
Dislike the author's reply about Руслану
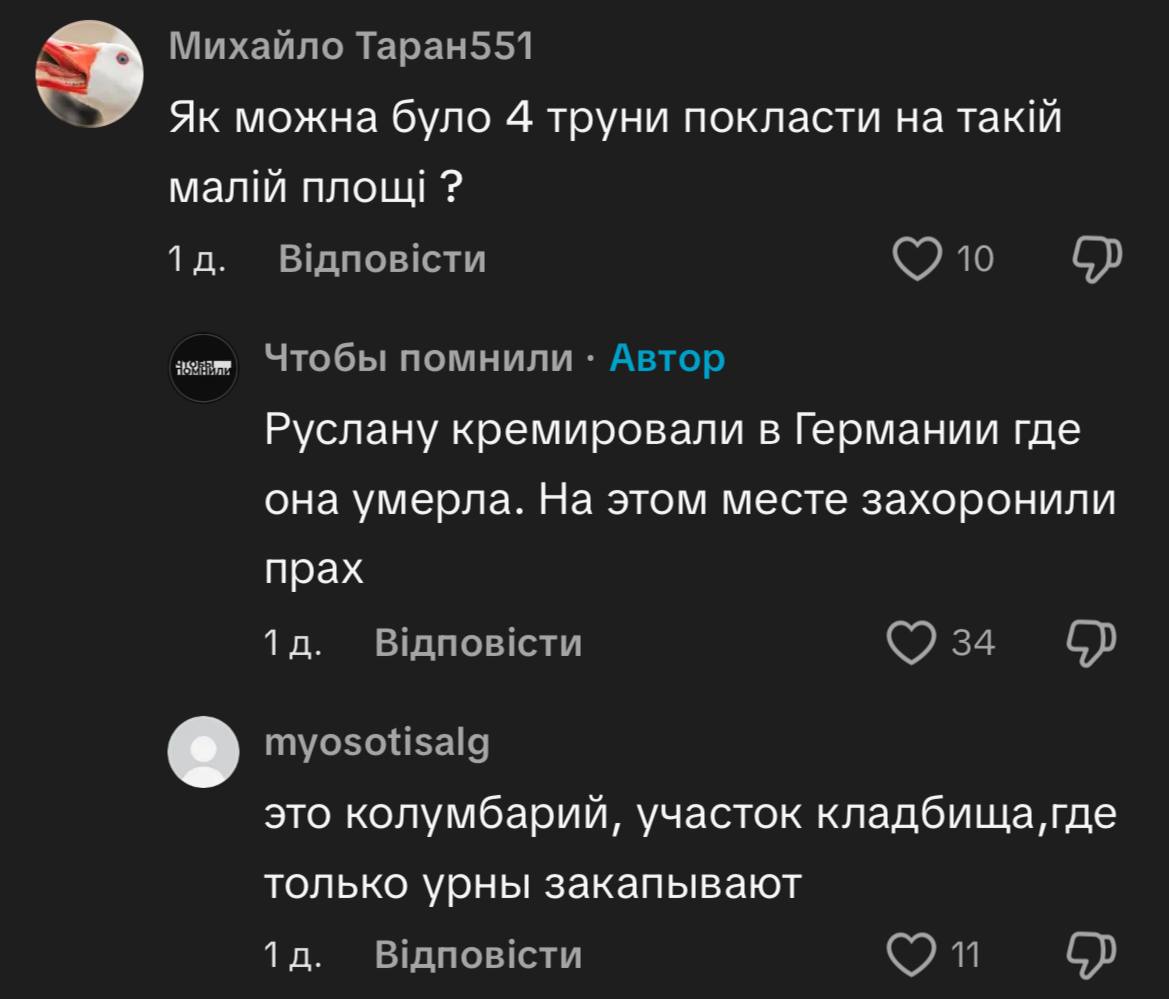click(x=1092, y=641)
